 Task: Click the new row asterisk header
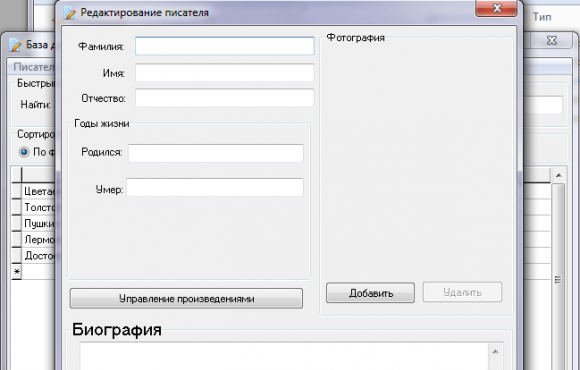tap(16, 272)
